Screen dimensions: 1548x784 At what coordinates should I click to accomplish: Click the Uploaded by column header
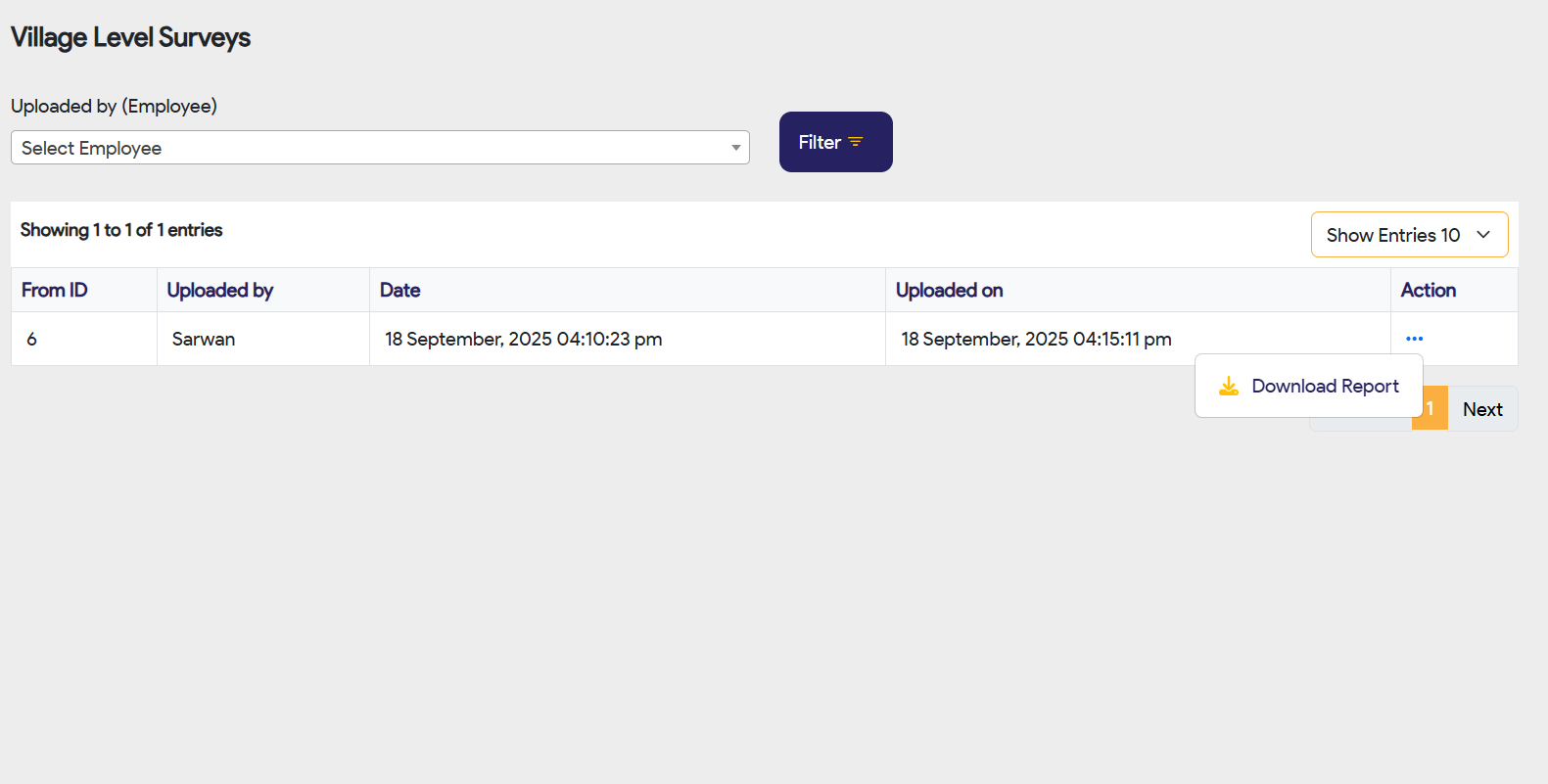220,291
